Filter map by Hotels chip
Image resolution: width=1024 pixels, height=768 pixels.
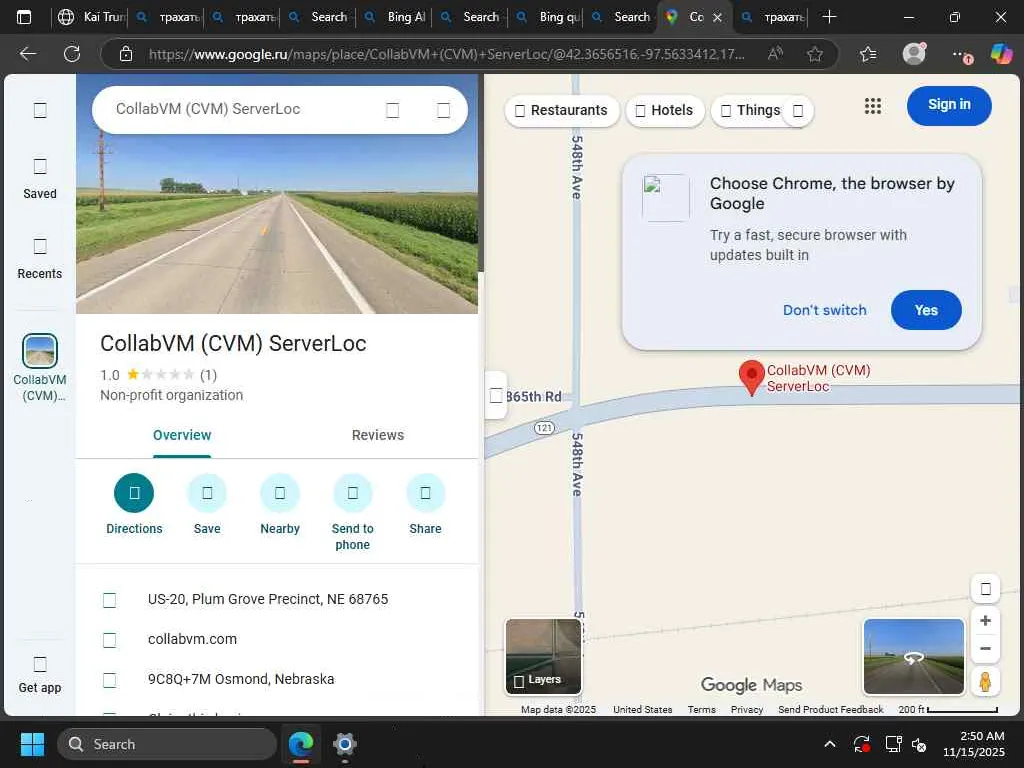coord(665,110)
